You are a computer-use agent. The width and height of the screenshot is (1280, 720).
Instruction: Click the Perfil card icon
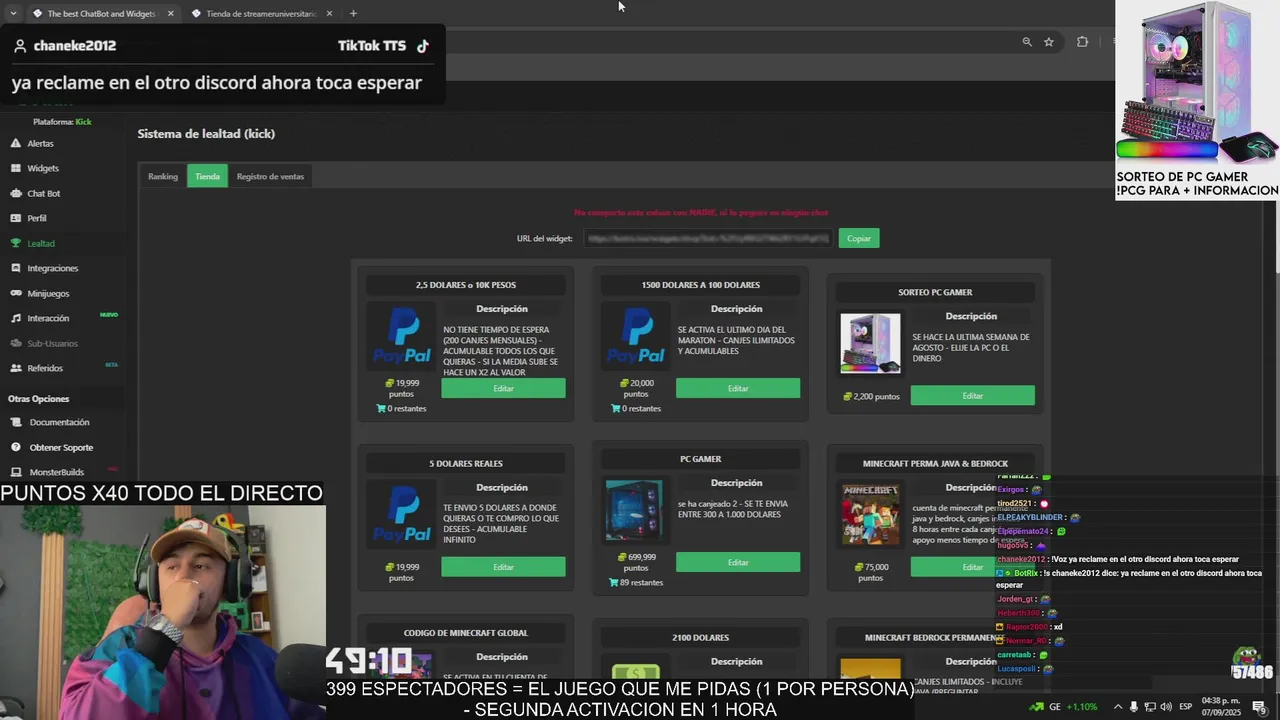click(x=16, y=218)
